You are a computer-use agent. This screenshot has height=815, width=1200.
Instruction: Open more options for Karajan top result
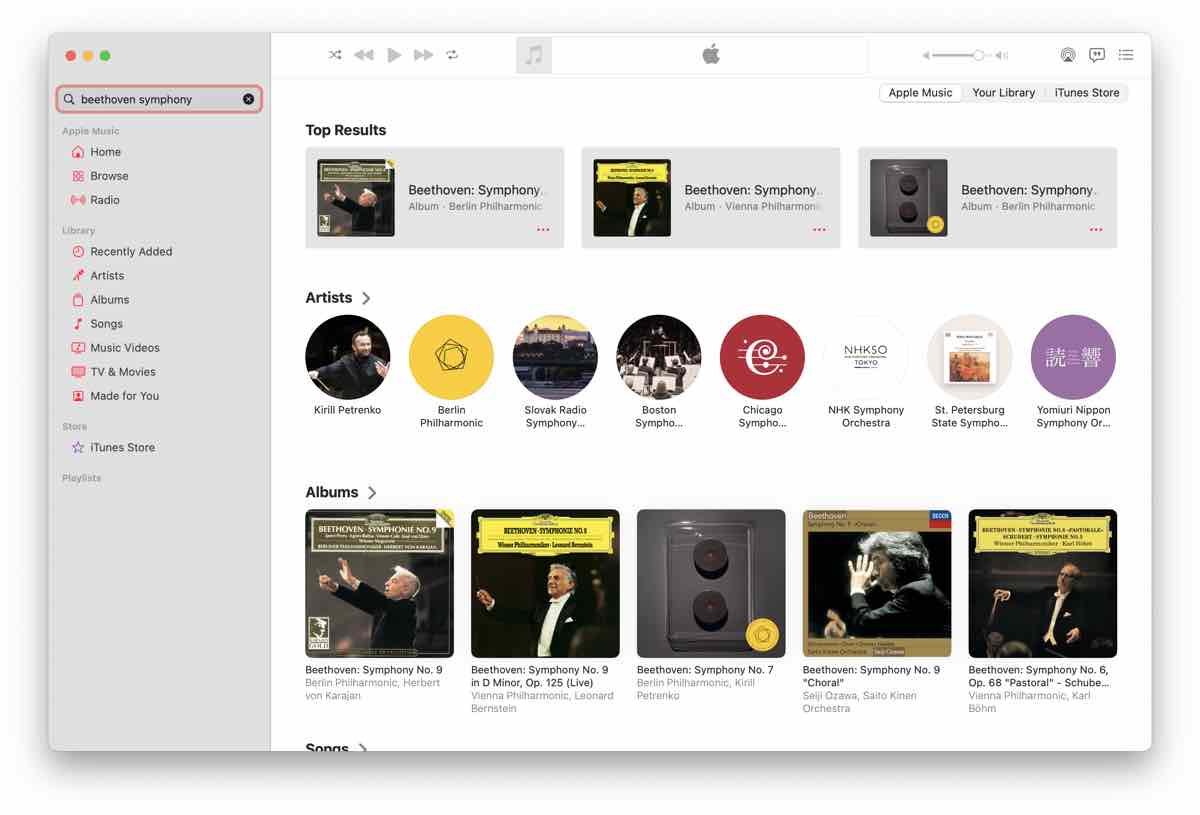coord(543,230)
